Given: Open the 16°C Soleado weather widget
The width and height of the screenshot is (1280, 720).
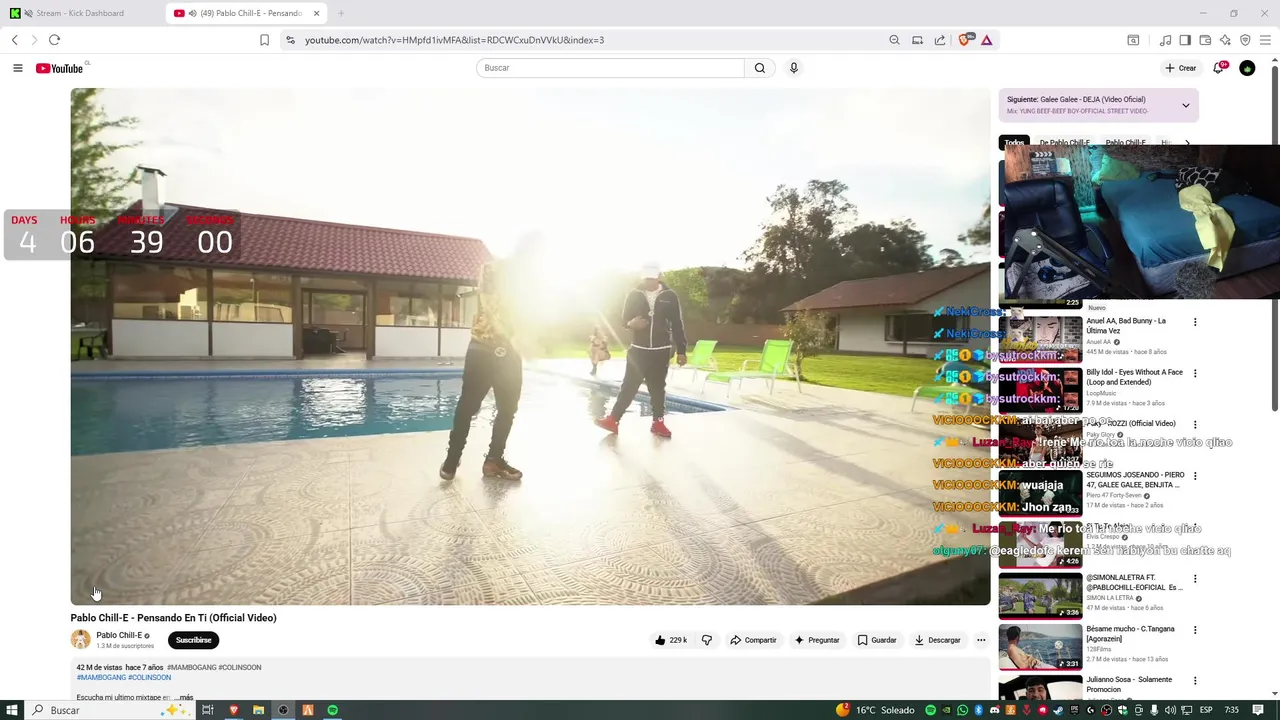Looking at the screenshot, I should pyautogui.click(x=876, y=710).
